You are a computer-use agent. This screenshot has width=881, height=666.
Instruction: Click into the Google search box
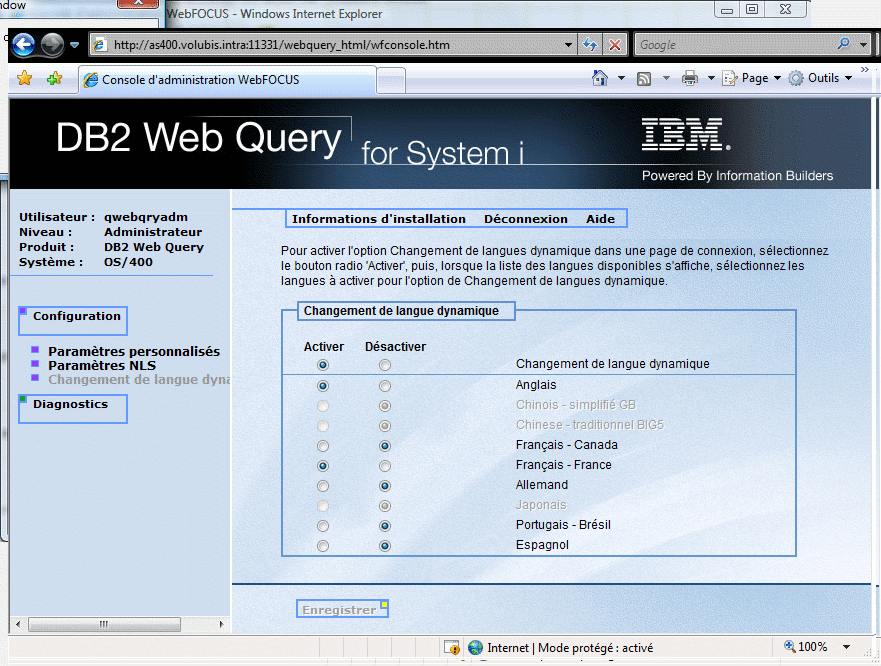point(733,45)
